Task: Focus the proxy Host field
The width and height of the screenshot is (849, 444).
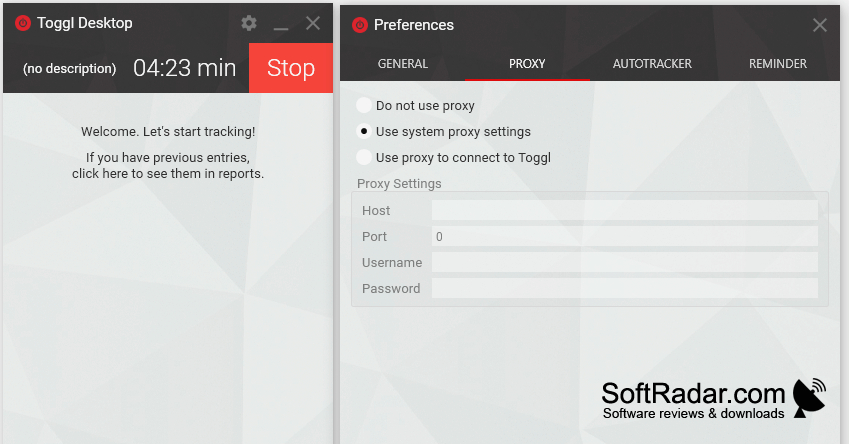Action: click(x=625, y=210)
